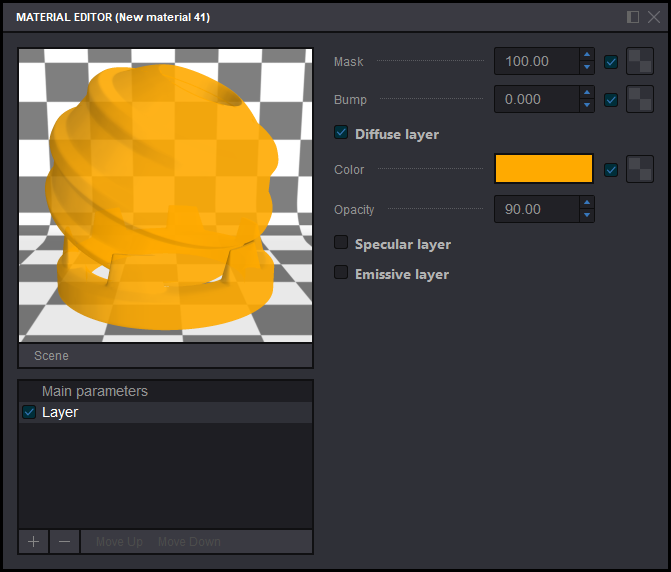Uncheck the Mask texture enable checkbox
671x572 pixels.
click(611, 62)
